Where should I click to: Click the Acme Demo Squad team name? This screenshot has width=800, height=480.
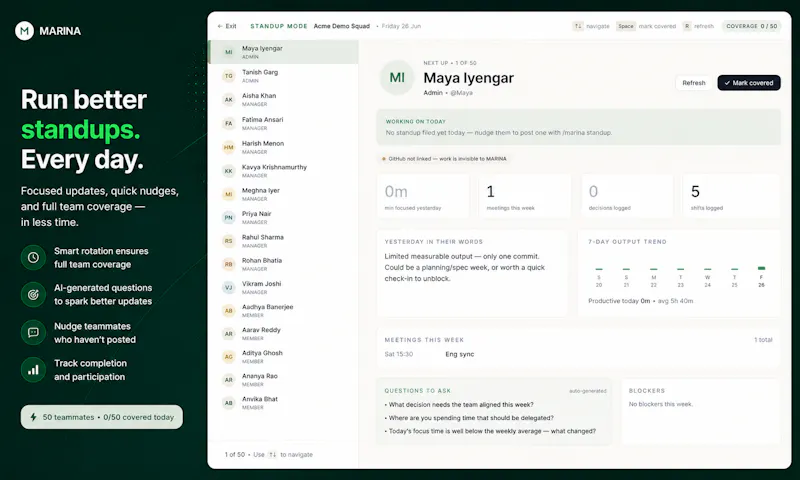pos(341,26)
